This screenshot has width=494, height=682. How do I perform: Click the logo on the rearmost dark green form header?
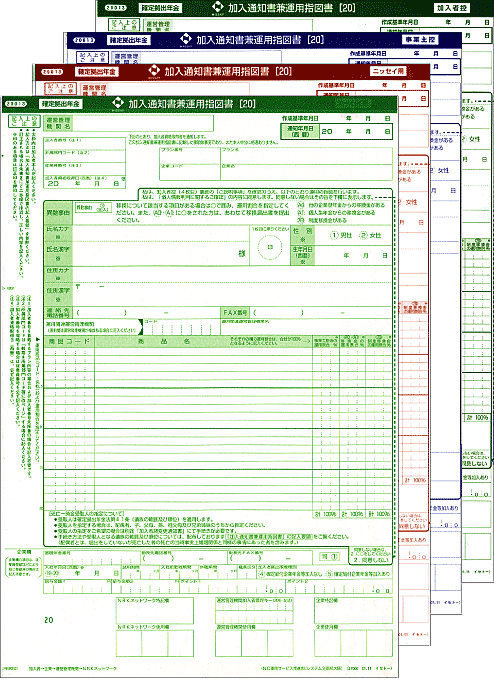218,7
